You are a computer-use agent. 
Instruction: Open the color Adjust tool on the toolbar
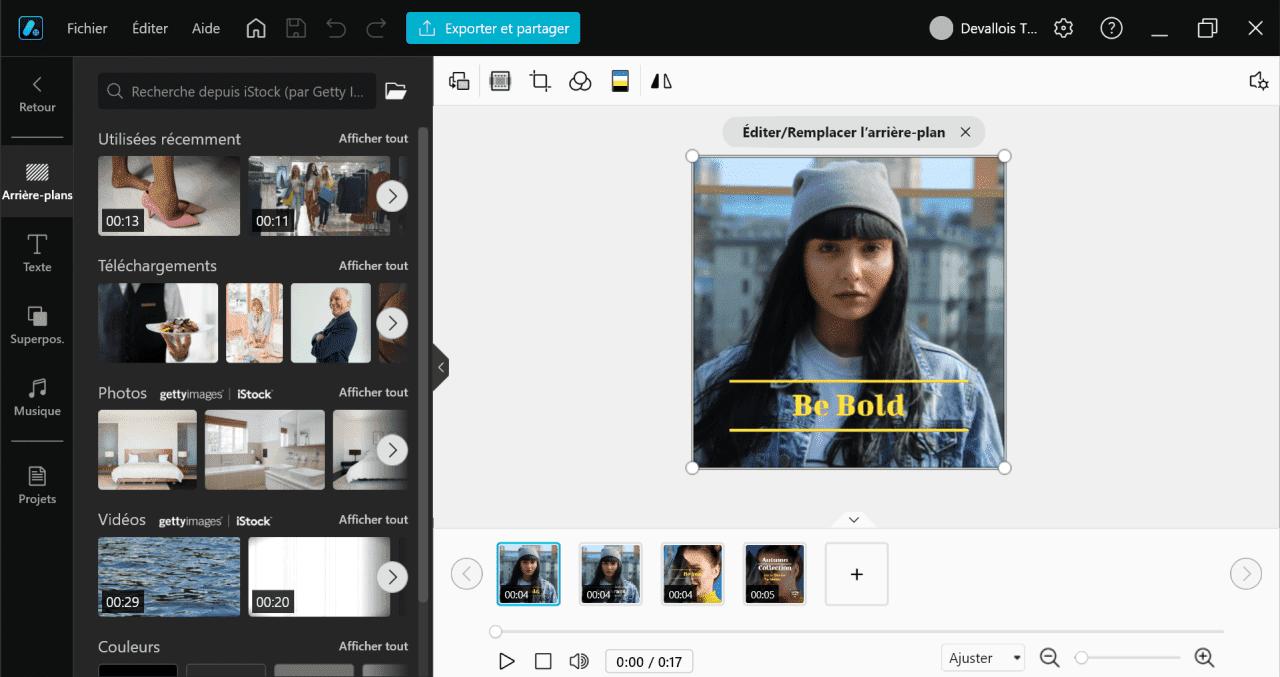click(x=620, y=80)
